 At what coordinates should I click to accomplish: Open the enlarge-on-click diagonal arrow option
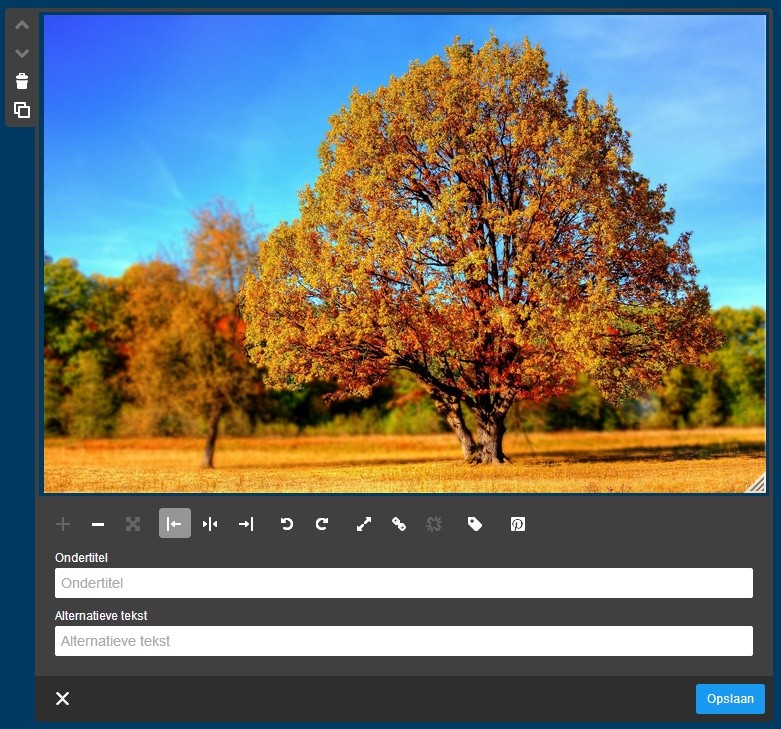click(364, 524)
